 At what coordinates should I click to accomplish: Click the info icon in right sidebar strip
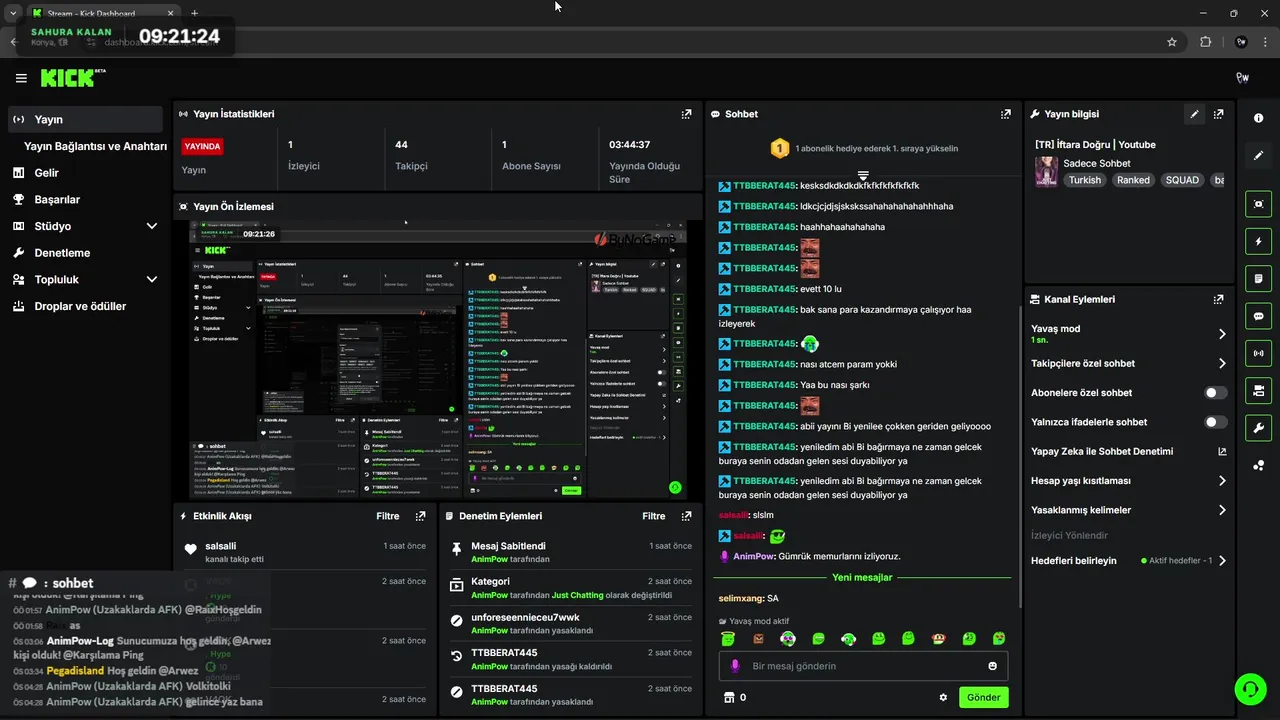click(1258, 118)
